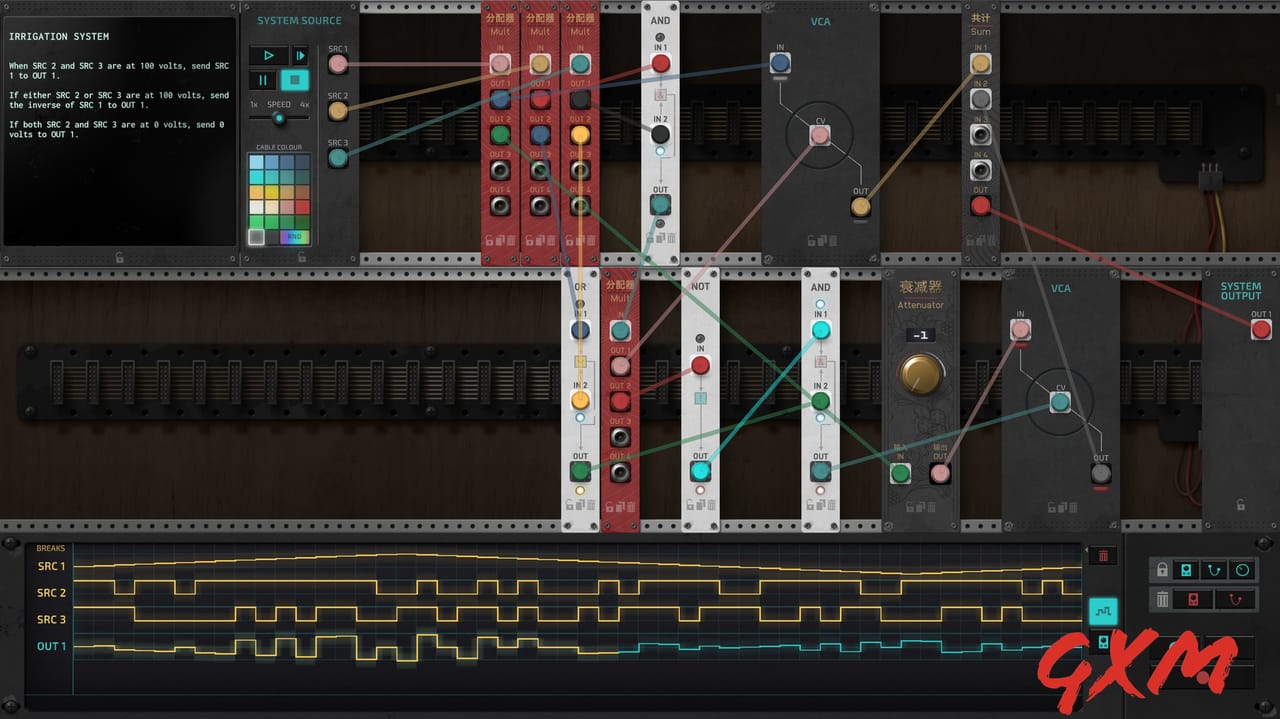Click the delete-all-cables icon in the delete row
The width and height of the screenshot is (1280, 719).
click(x=1235, y=599)
